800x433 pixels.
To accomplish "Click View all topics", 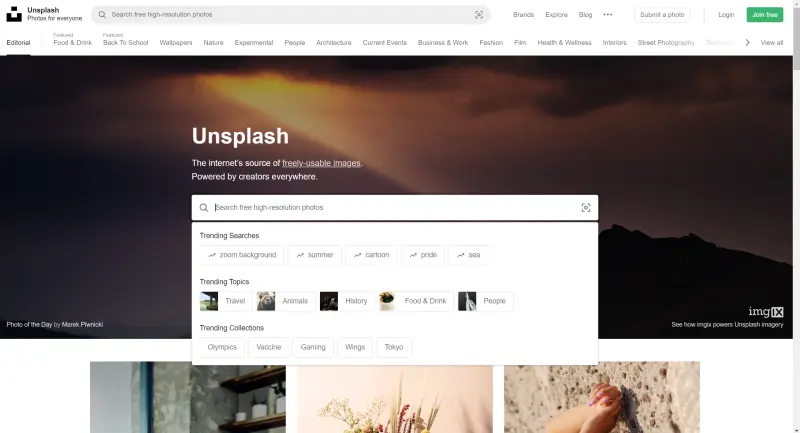I will point(771,43).
